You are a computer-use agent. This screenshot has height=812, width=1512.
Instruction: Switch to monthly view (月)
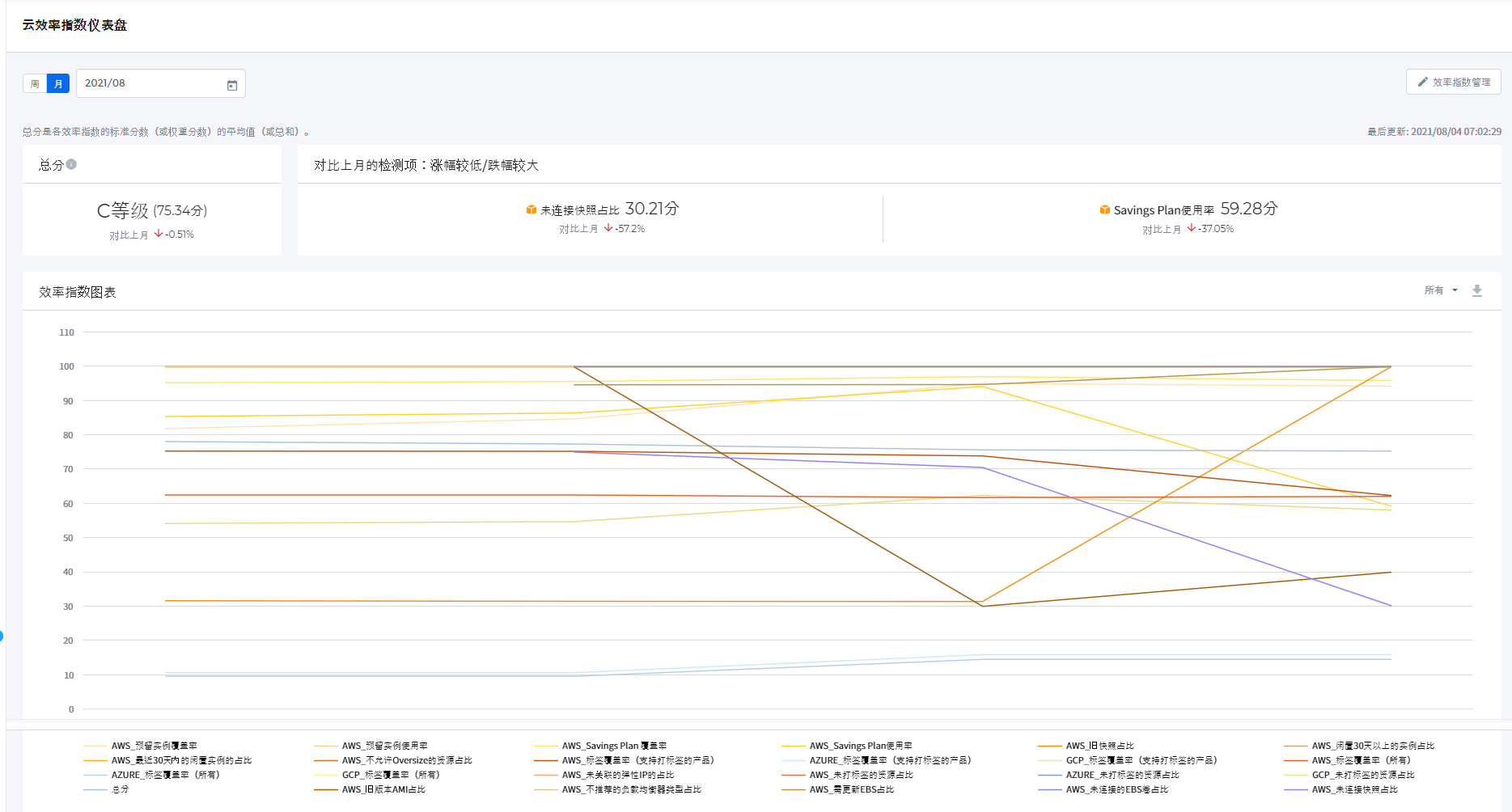point(58,83)
